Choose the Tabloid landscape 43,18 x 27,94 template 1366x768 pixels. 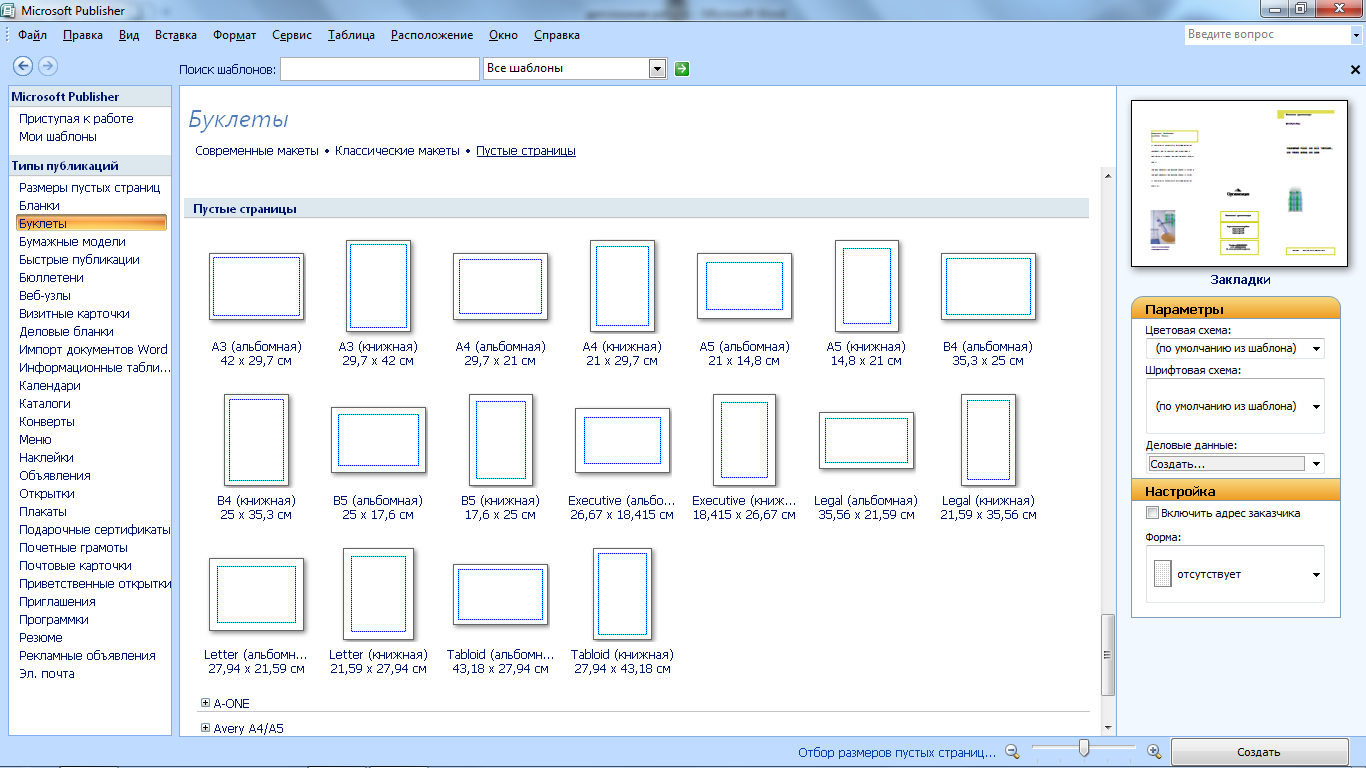pyautogui.click(x=500, y=594)
